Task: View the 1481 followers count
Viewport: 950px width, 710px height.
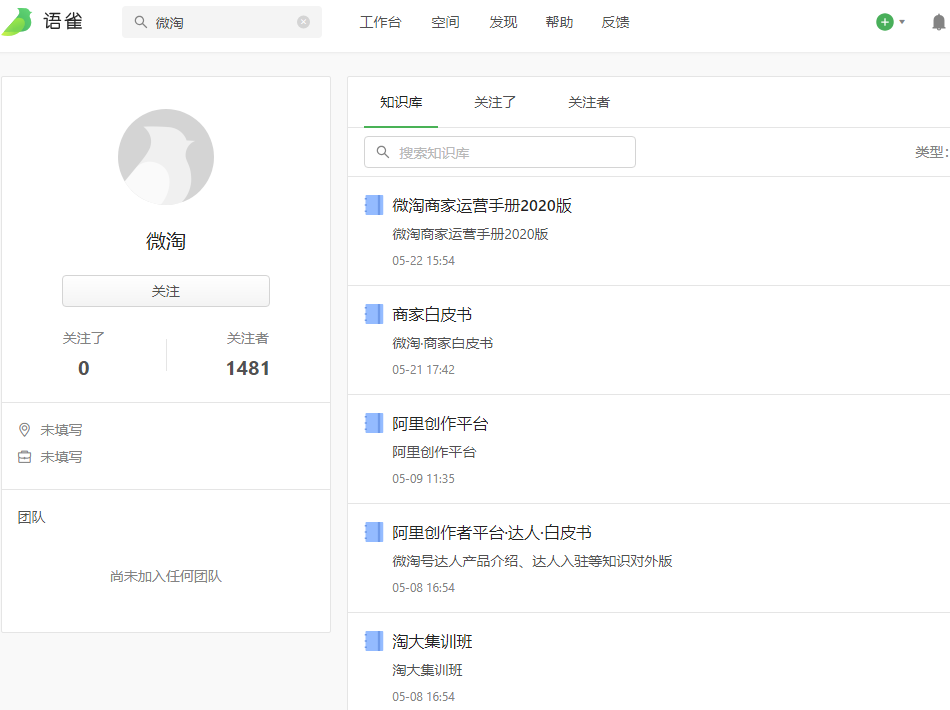Action: [x=248, y=368]
